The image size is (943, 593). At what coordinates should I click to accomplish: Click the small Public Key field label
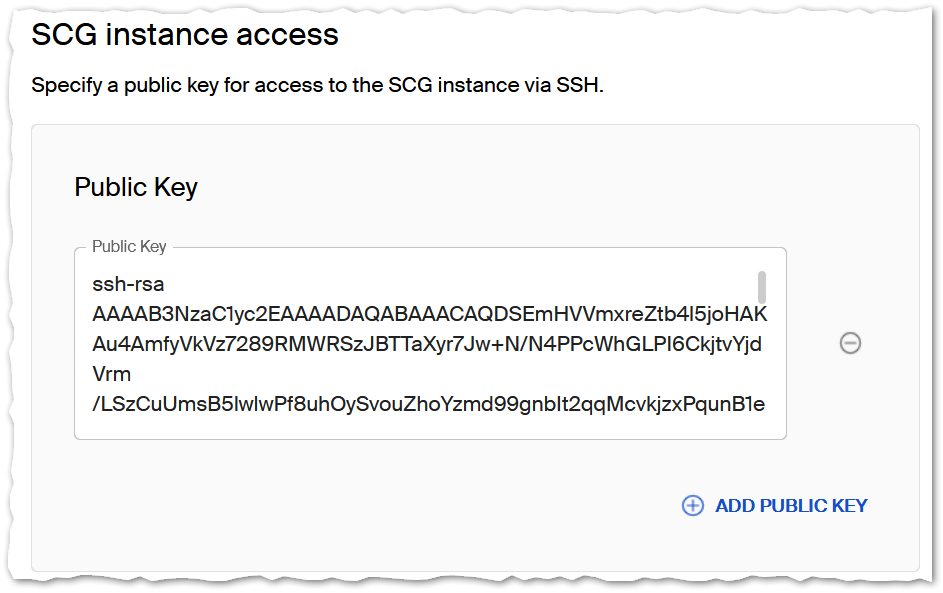coord(129,246)
